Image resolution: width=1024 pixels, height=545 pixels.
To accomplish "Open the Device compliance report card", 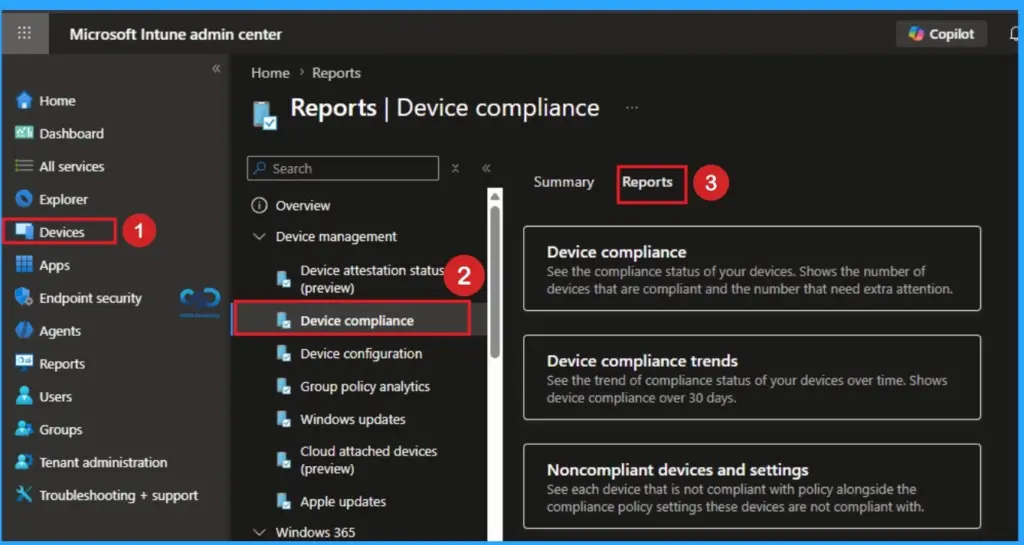I will [752, 268].
